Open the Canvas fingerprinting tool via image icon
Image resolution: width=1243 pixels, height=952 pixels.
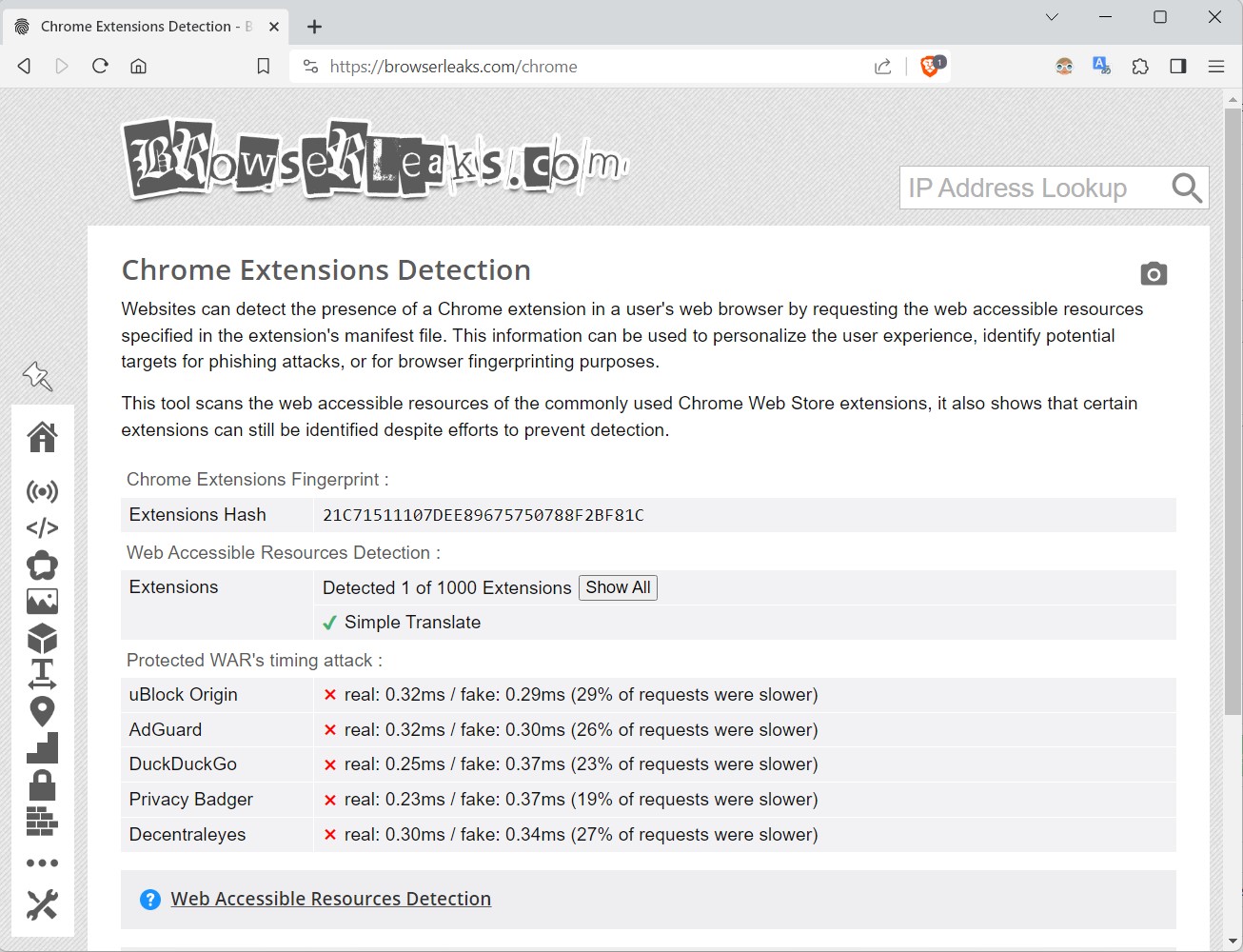coord(42,601)
